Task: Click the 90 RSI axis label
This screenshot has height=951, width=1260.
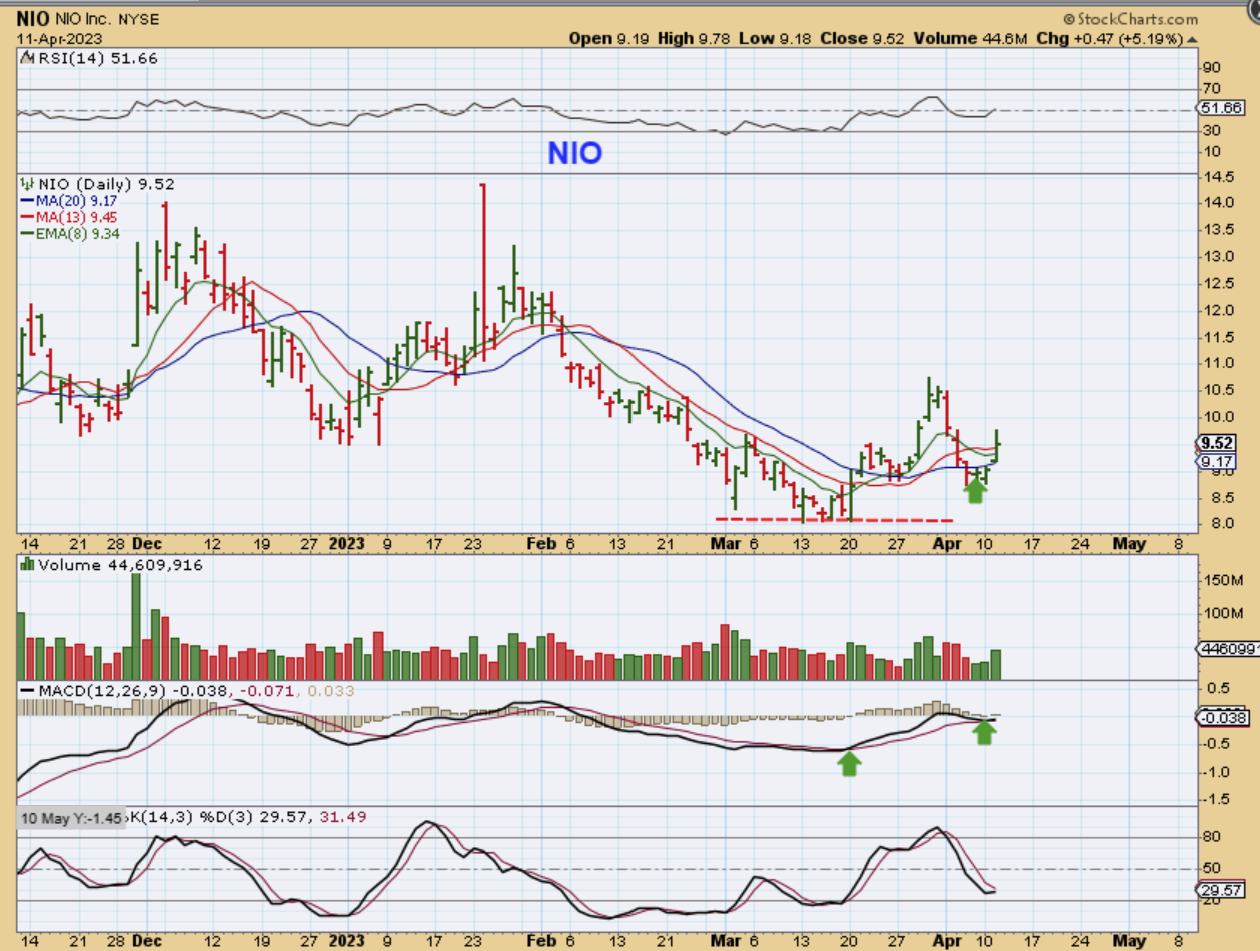Action: pyautogui.click(x=1214, y=68)
